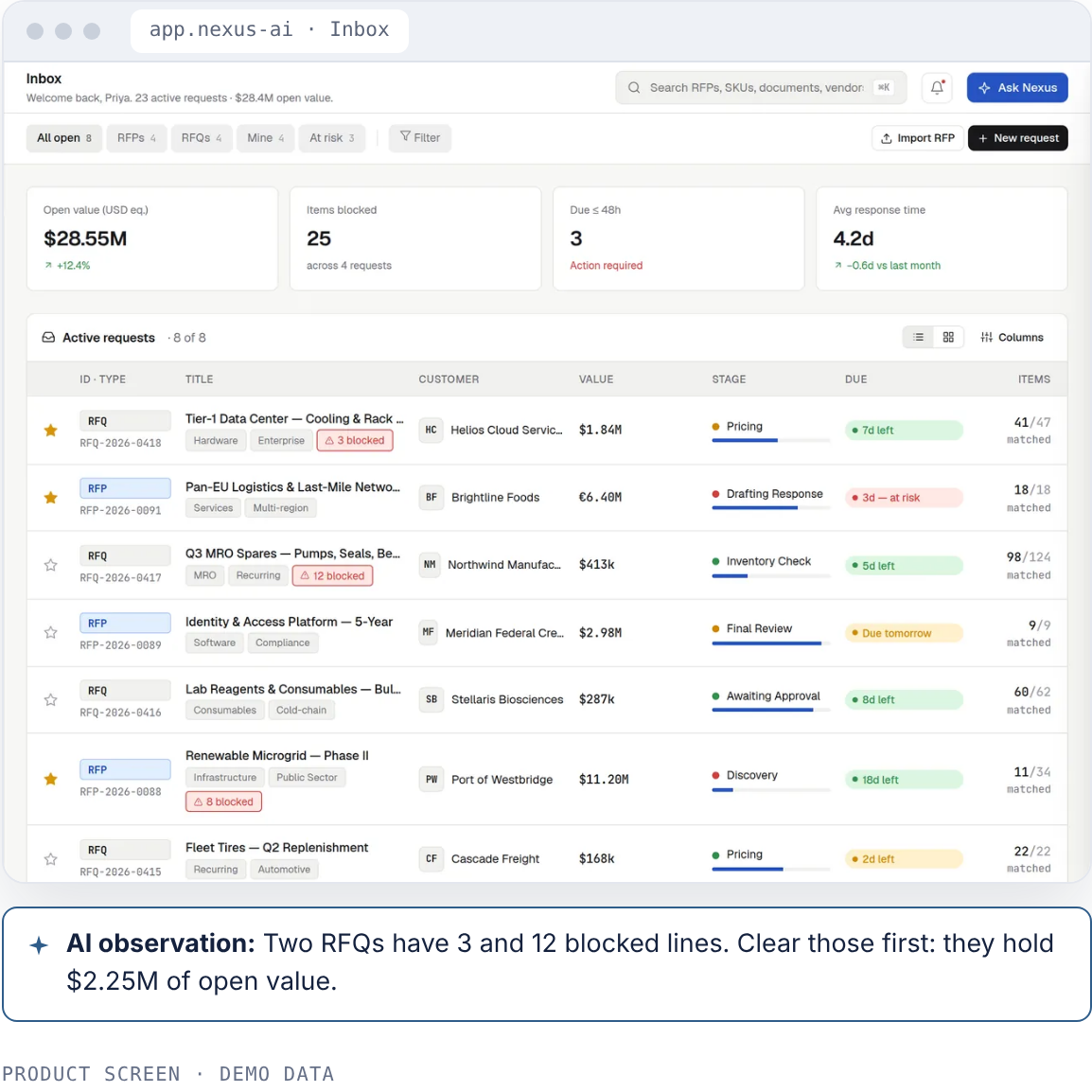Click the Due tomorrow pill
Image resolution: width=1092 pixels, height=1092 pixels.
click(x=904, y=633)
